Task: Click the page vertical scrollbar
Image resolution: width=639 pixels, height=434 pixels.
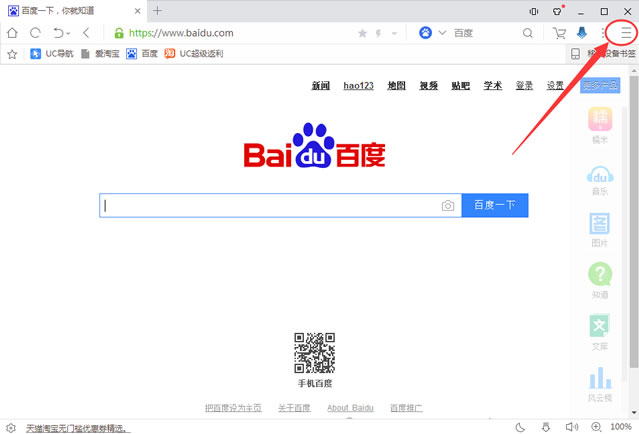Action: pyautogui.click(x=634, y=221)
